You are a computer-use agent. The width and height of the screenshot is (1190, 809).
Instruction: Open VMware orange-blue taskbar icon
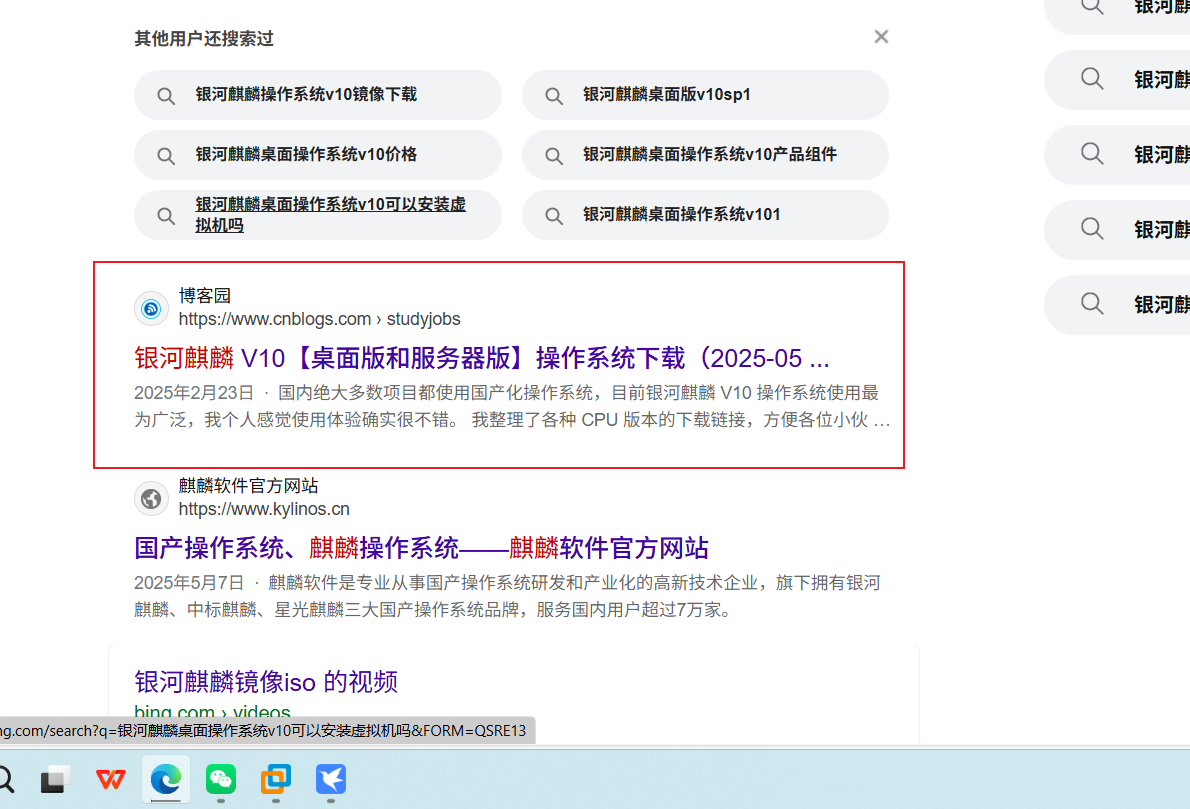click(x=275, y=779)
